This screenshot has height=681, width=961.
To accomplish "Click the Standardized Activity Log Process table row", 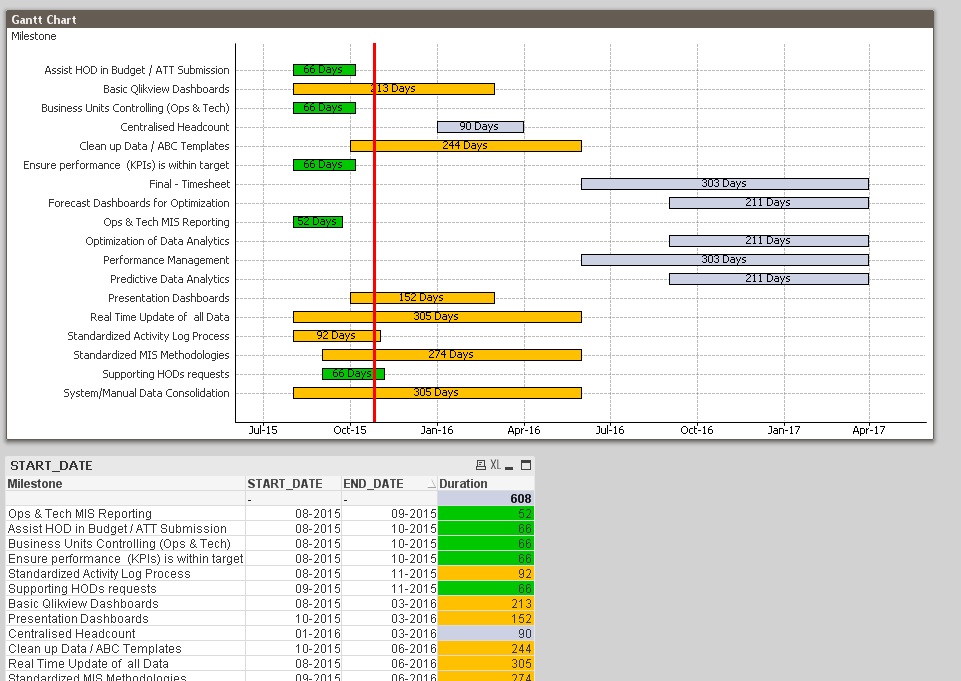I will point(99,573).
